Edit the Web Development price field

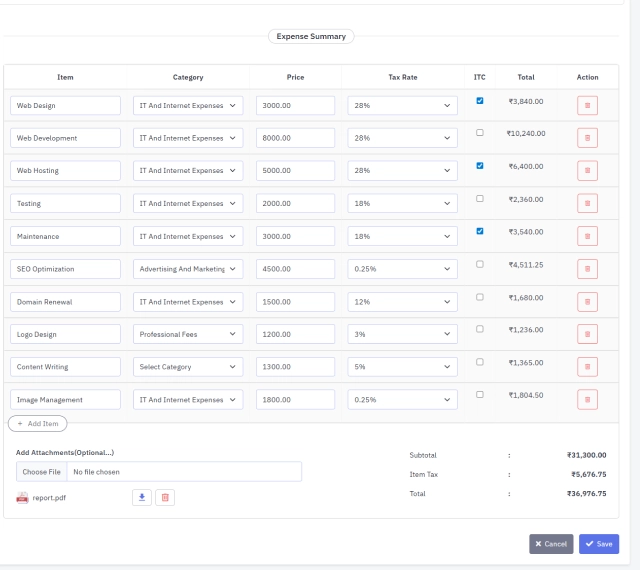point(295,138)
